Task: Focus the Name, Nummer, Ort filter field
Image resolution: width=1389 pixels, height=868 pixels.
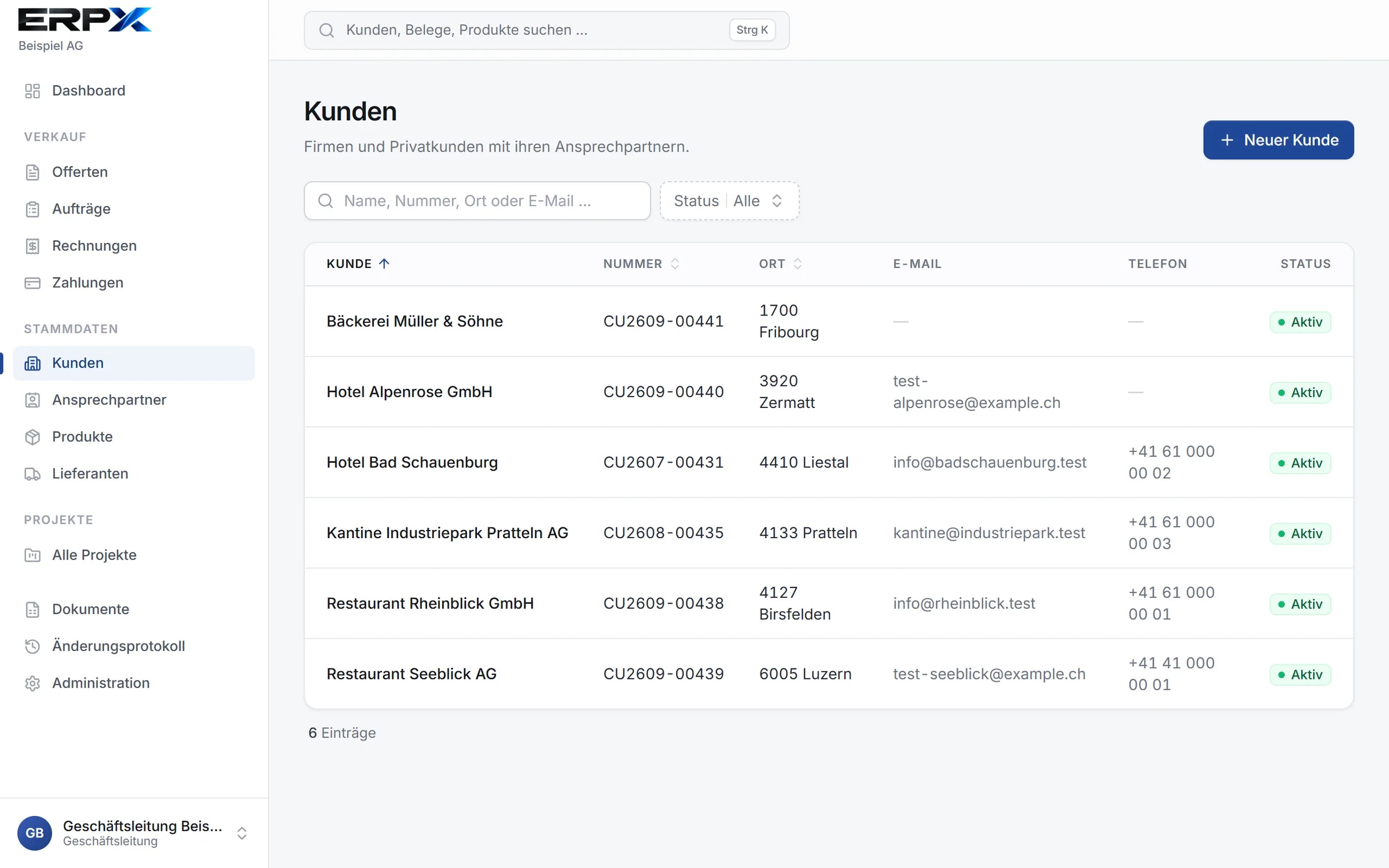Action: pos(477,201)
